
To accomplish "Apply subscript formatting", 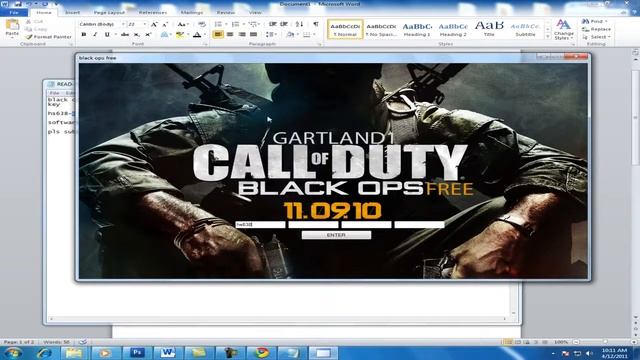I will (137, 35).
